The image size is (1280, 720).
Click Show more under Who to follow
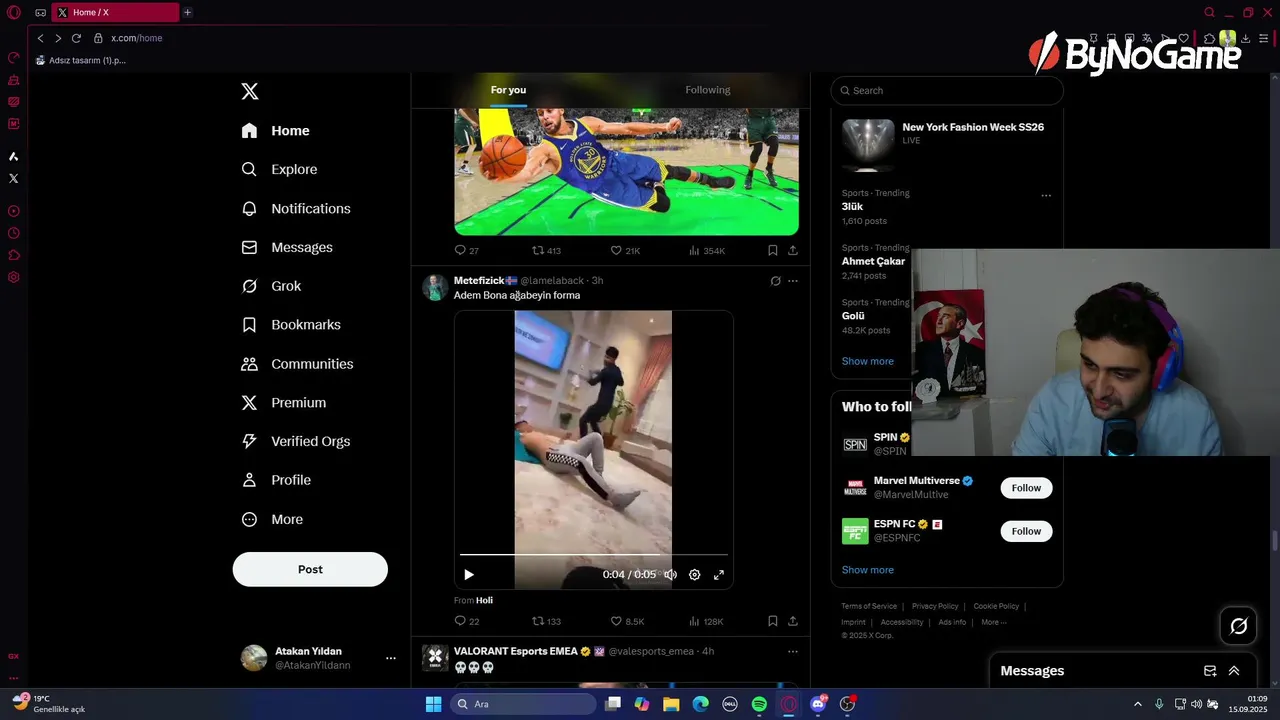click(868, 570)
